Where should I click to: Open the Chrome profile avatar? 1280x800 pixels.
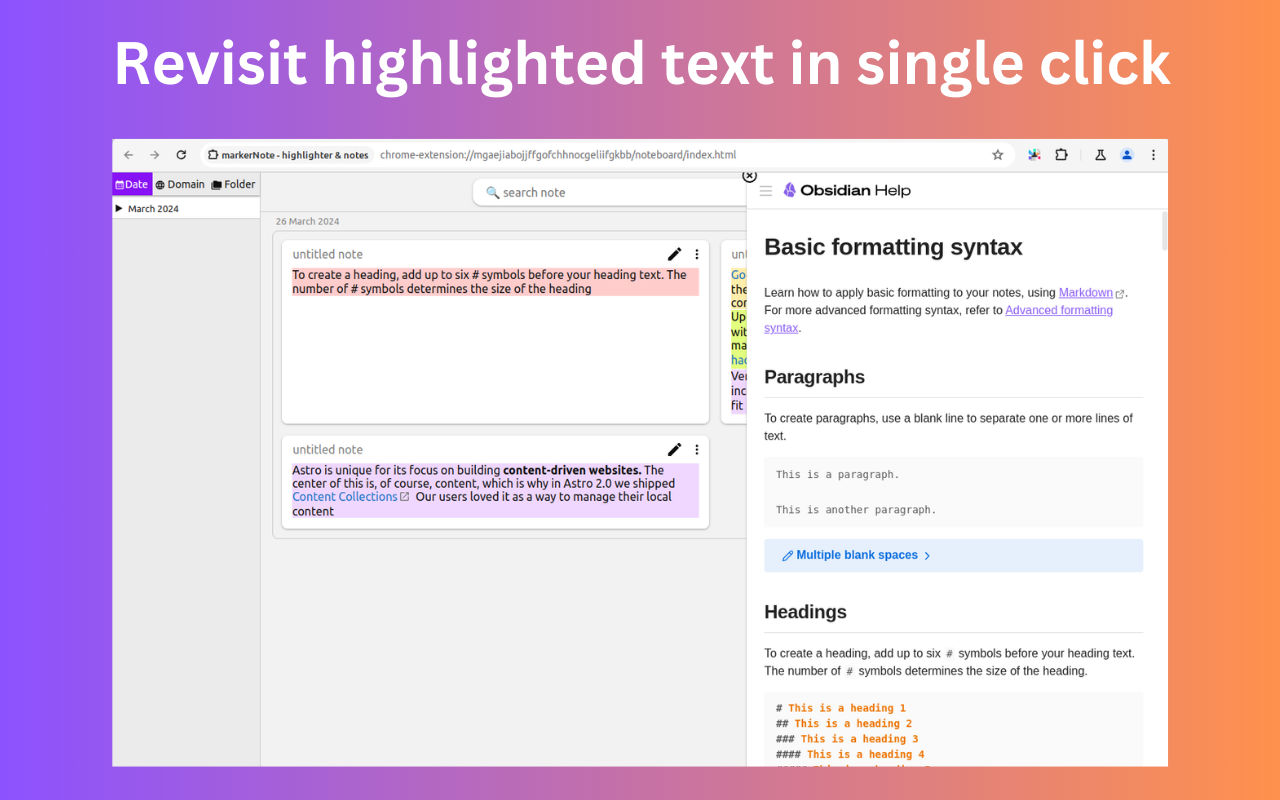1127,155
